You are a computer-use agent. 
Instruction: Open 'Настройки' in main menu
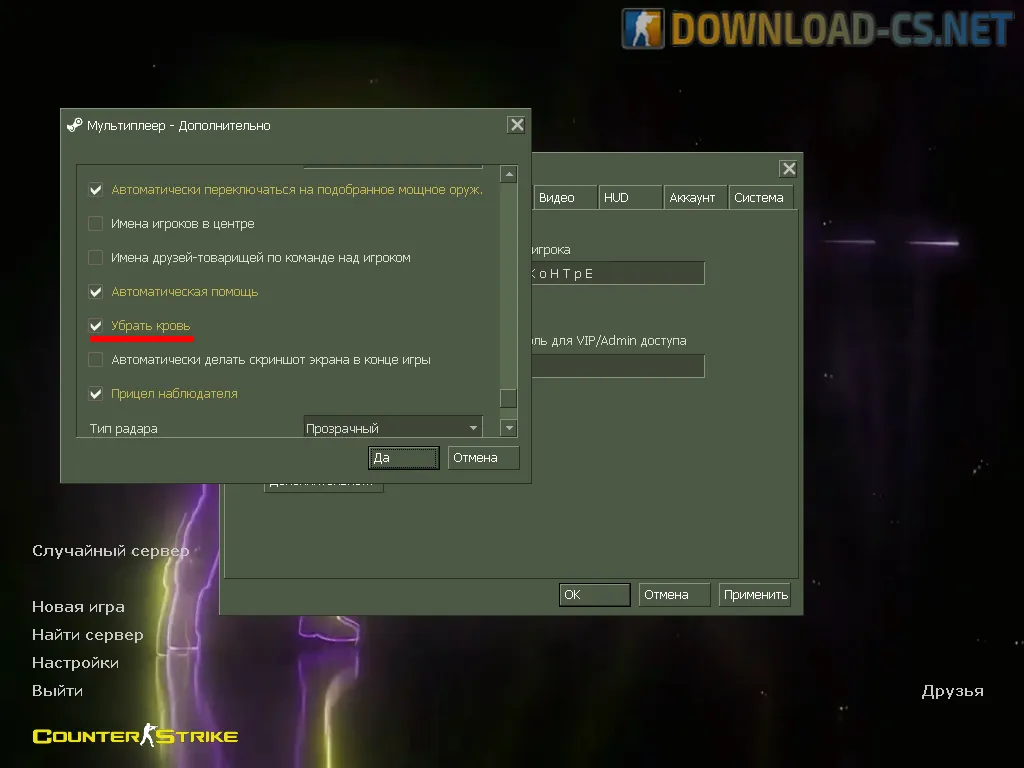click(75, 663)
